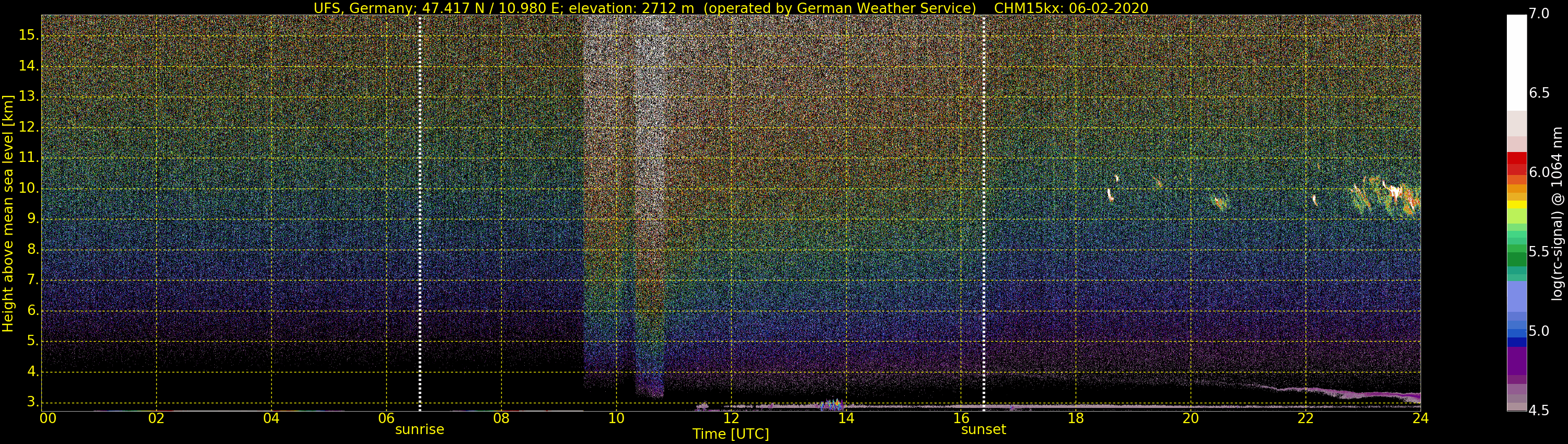Click the '8.' height tick label
Image resolution: width=1568 pixels, height=444 pixels.
[x=33, y=249]
